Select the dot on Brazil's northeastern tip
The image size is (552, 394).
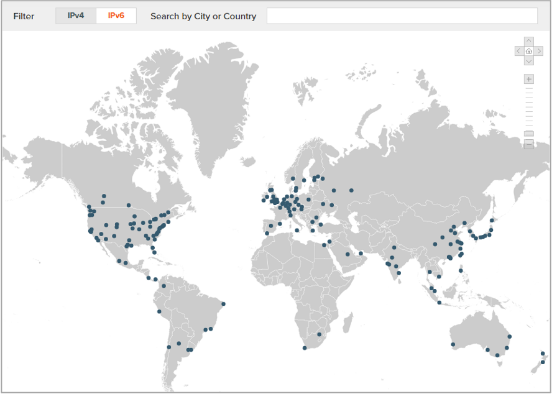click(x=223, y=304)
